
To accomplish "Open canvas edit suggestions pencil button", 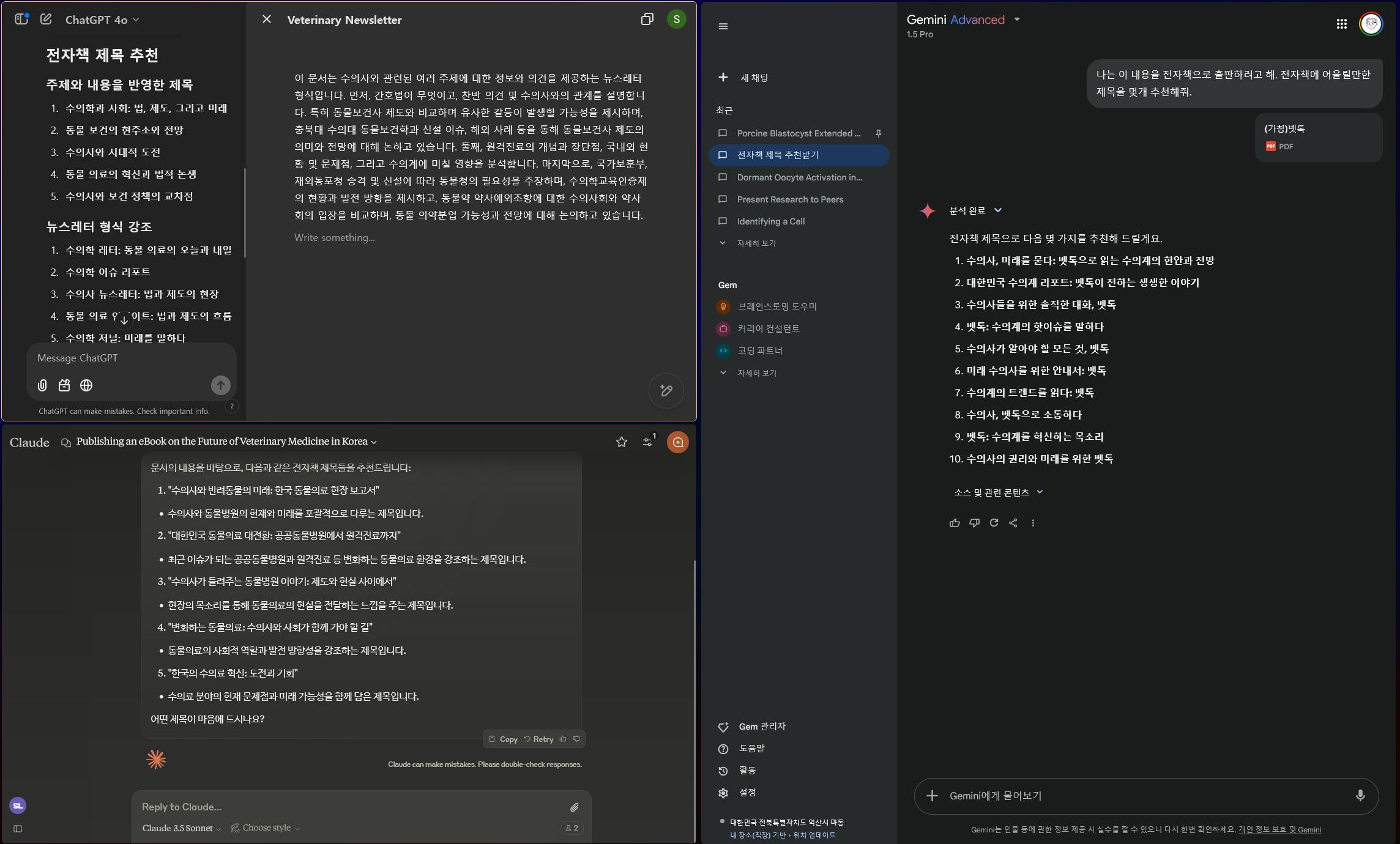I will point(666,390).
